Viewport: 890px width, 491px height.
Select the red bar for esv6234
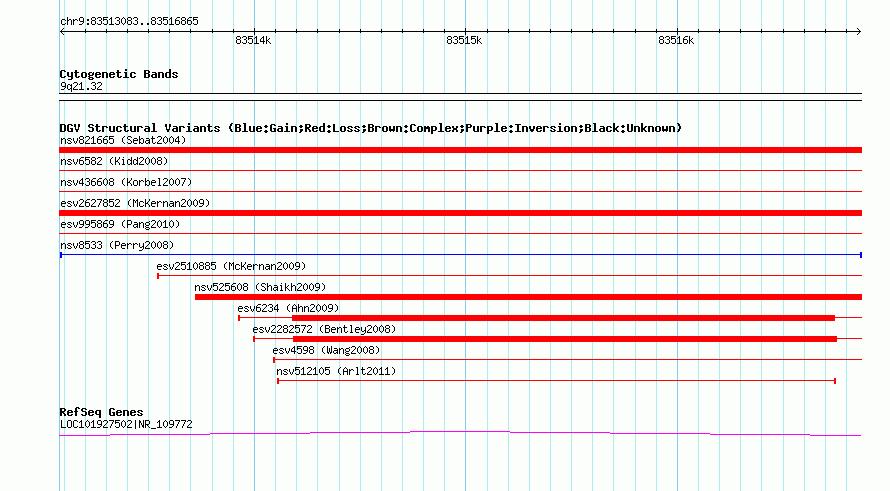(564, 318)
